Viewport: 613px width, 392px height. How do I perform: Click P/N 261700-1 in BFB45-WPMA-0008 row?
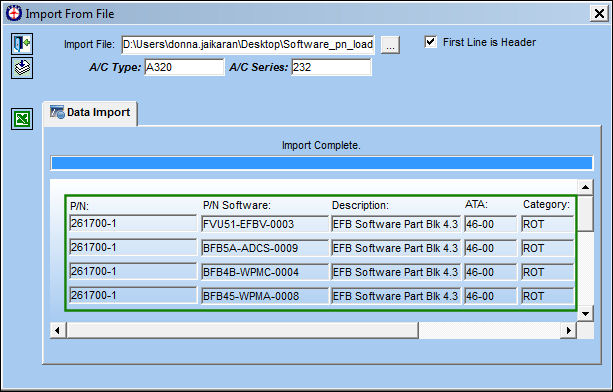(x=133, y=295)
